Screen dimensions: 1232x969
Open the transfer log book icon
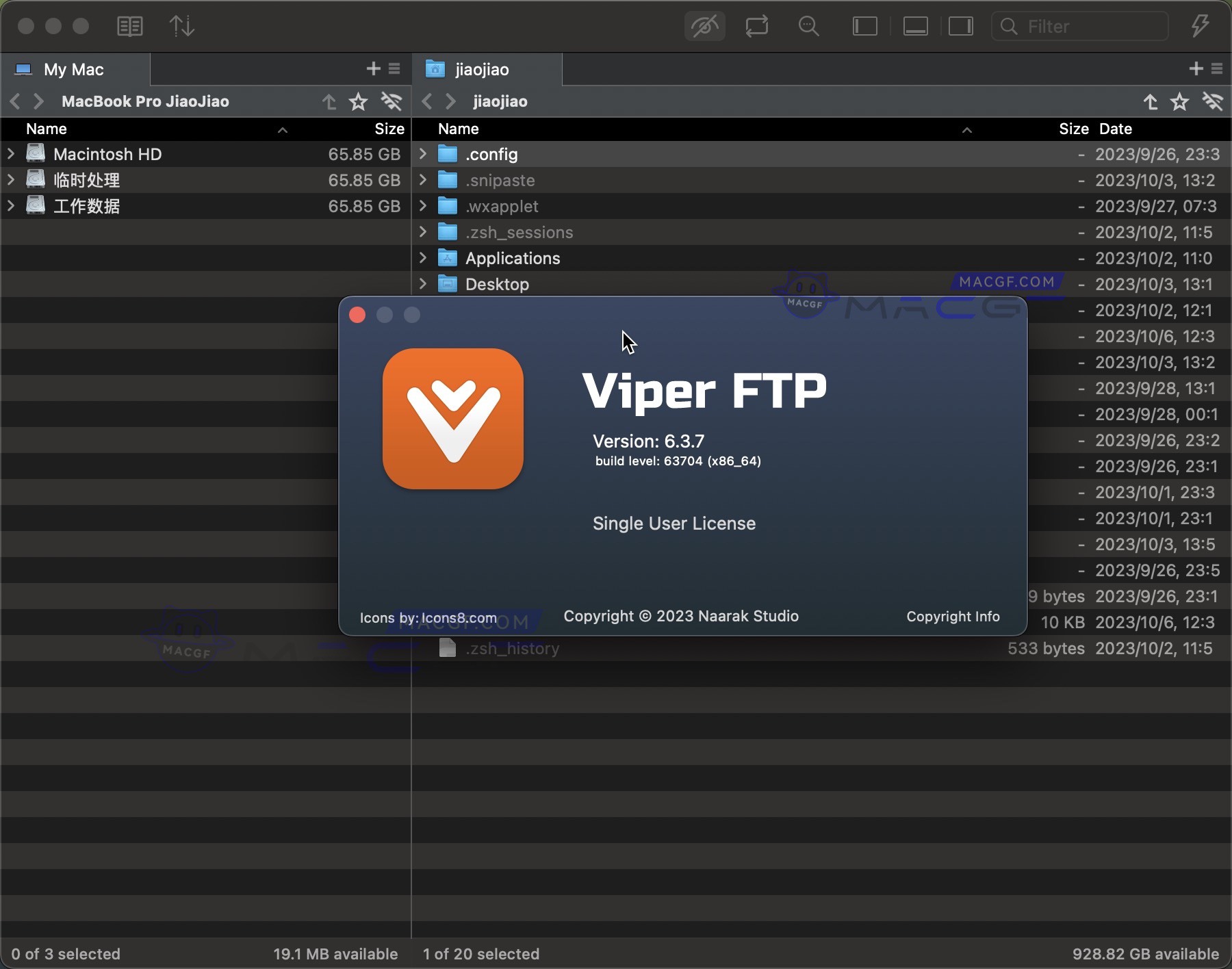pyautogui.click(x=129, y=26)
